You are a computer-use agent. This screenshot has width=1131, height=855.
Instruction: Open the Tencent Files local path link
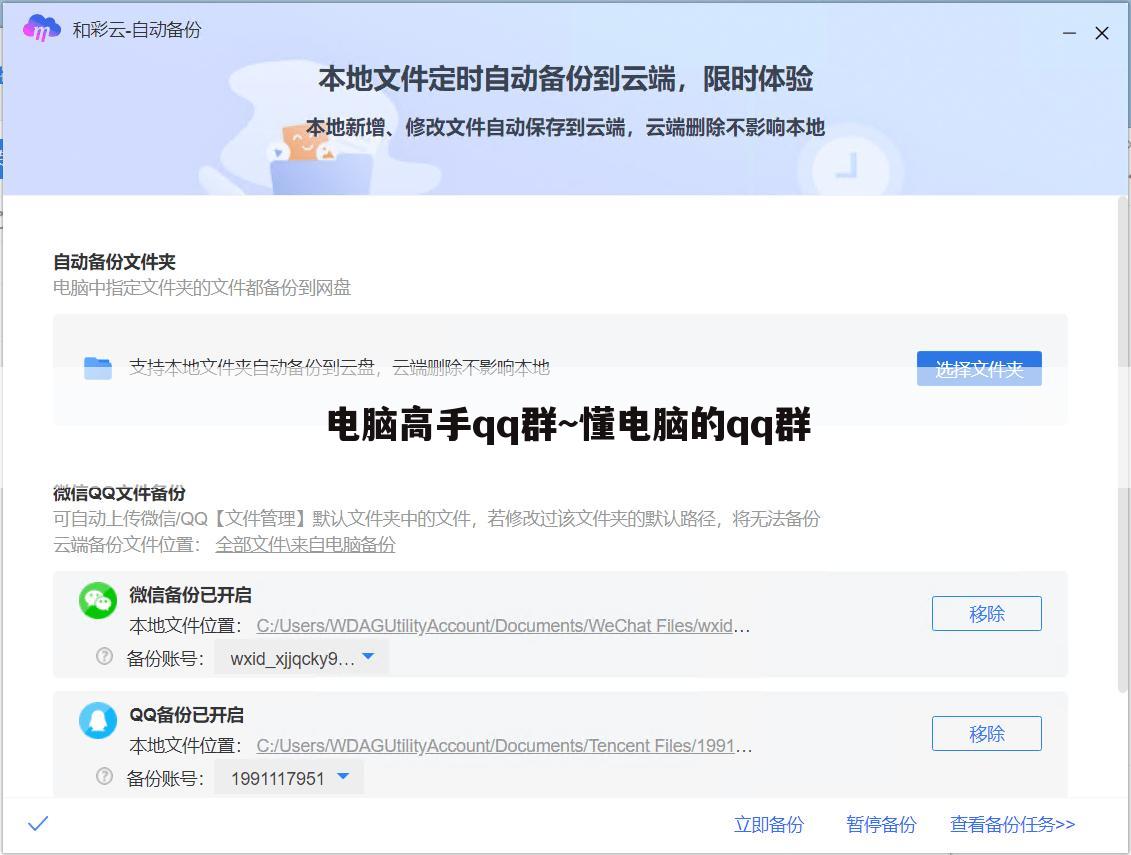tap(504, 745)
